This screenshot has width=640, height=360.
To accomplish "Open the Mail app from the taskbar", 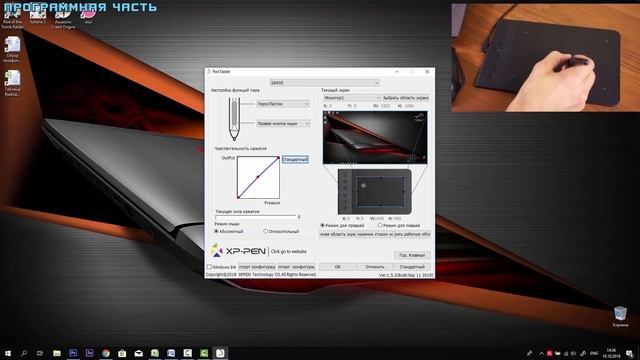I will pos(138,353).
